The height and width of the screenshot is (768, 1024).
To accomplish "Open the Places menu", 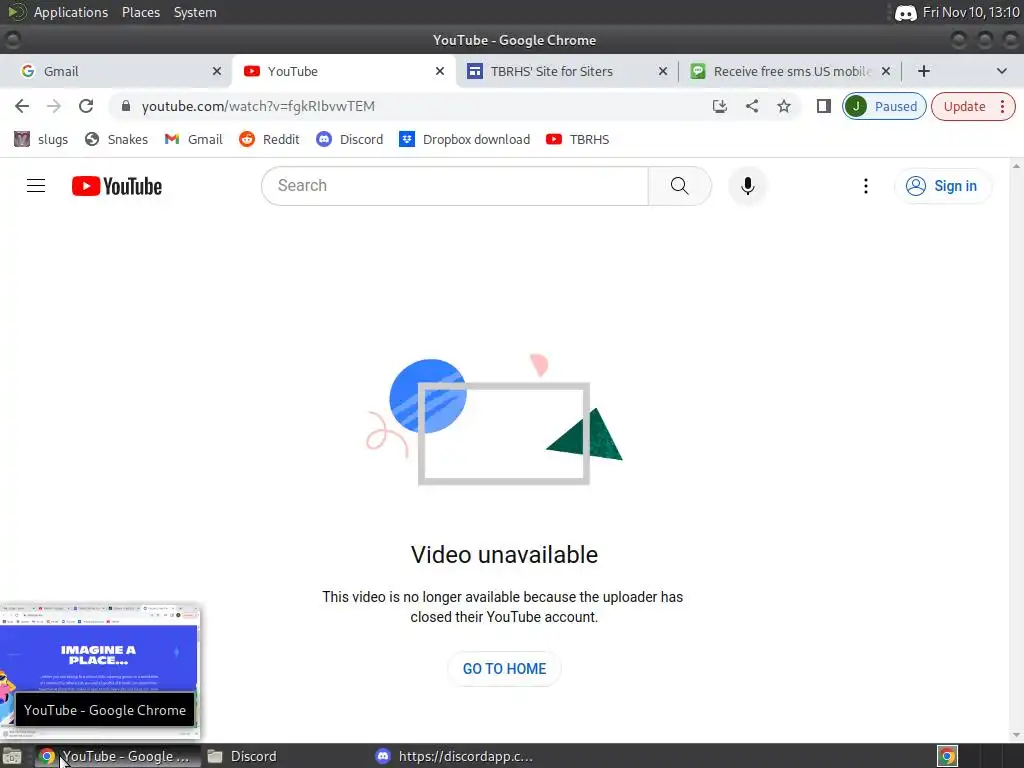I will coord(140,12).
